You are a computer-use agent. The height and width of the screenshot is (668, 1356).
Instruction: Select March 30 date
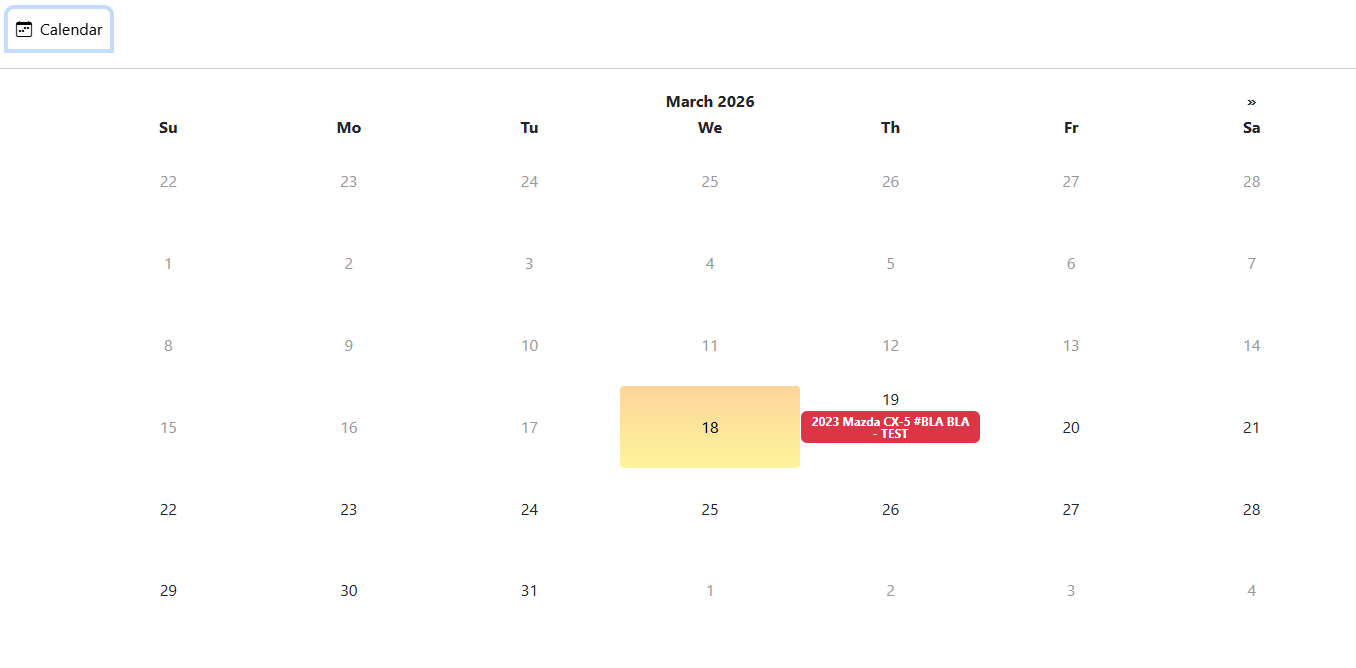(348, 591)
